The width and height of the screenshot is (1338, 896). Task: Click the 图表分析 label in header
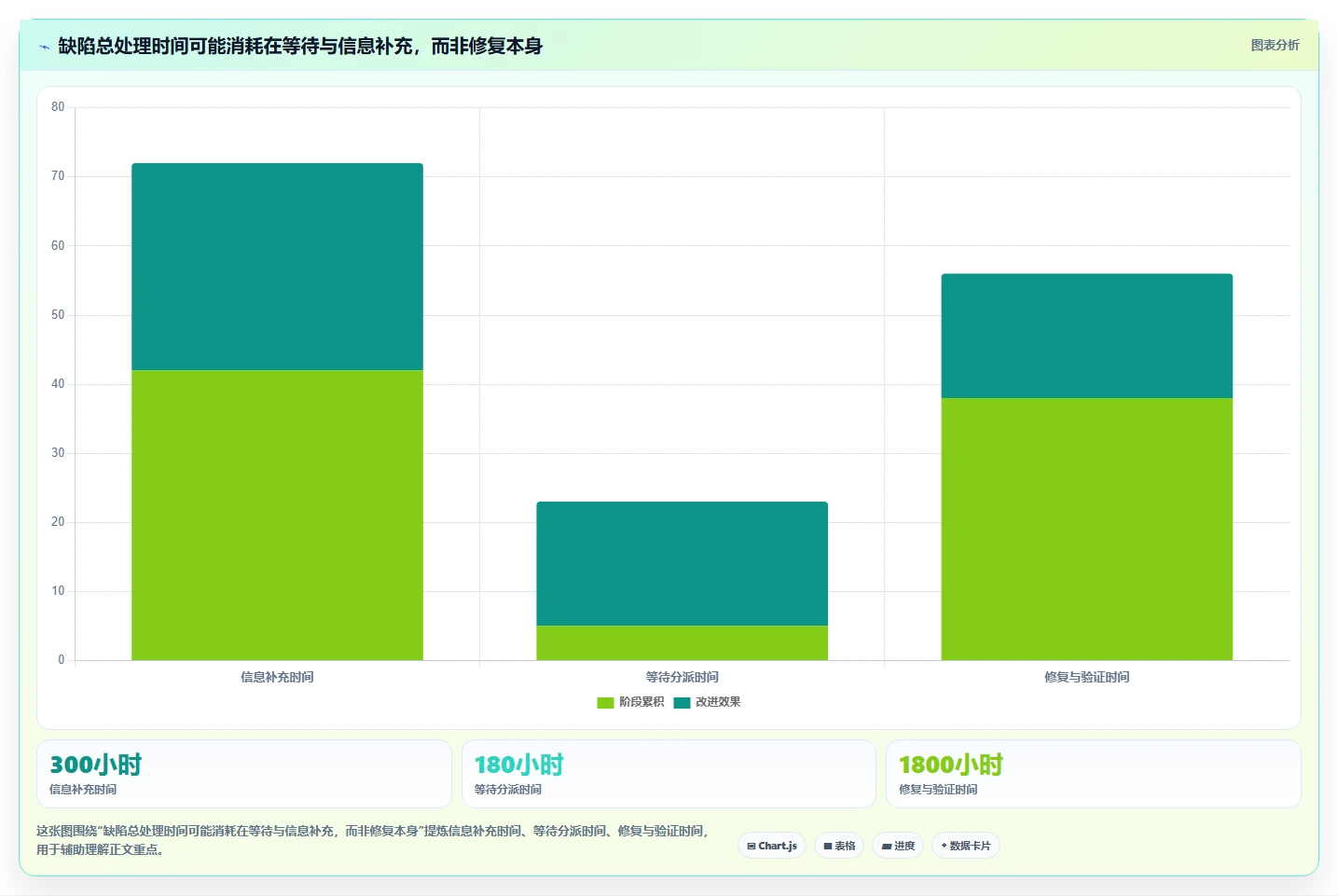[x=1275, y=45]
